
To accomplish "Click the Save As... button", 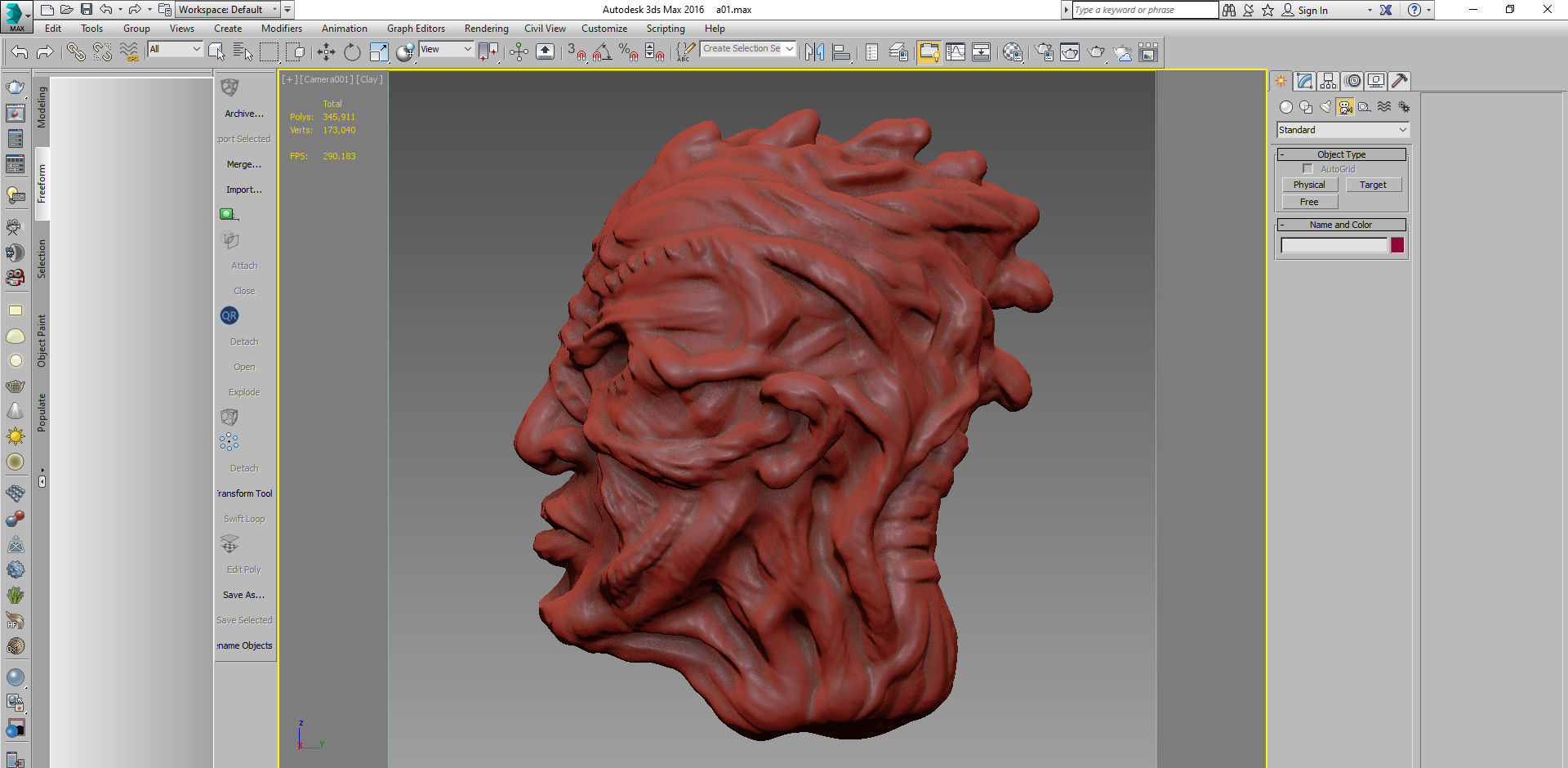I will [x=244, y=595].
